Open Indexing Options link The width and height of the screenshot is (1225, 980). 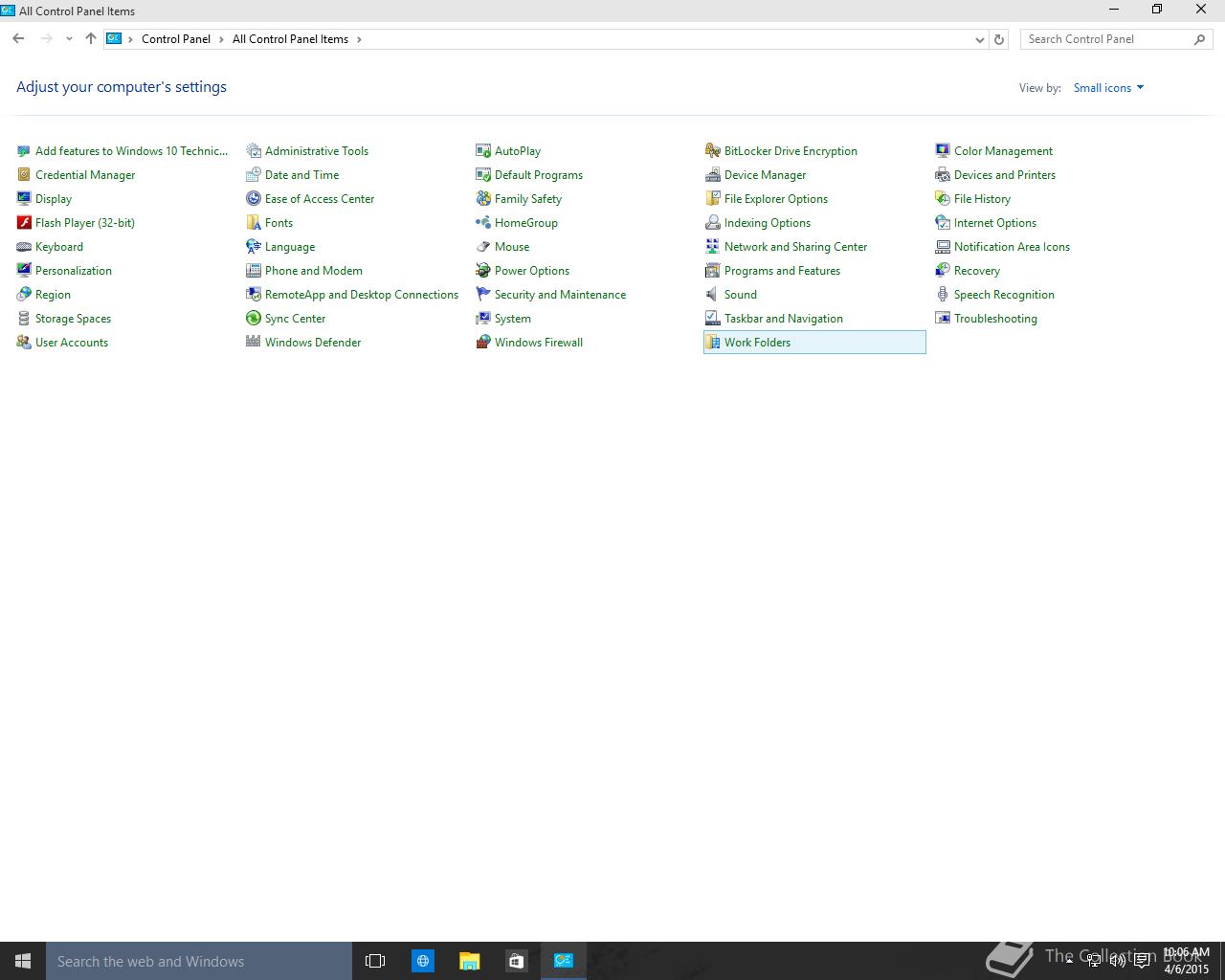coord(768,222)
